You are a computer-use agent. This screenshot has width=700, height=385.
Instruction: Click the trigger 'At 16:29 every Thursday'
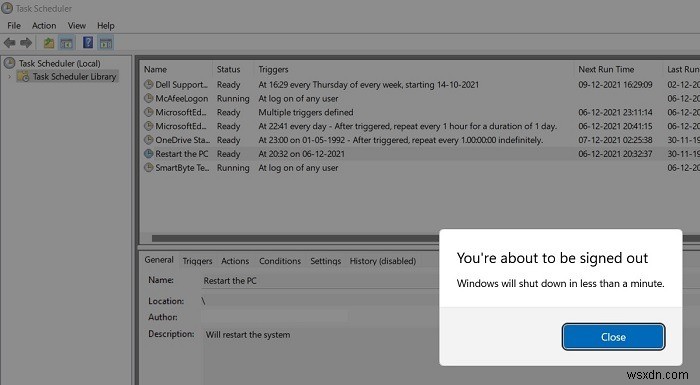coord(369,84)
